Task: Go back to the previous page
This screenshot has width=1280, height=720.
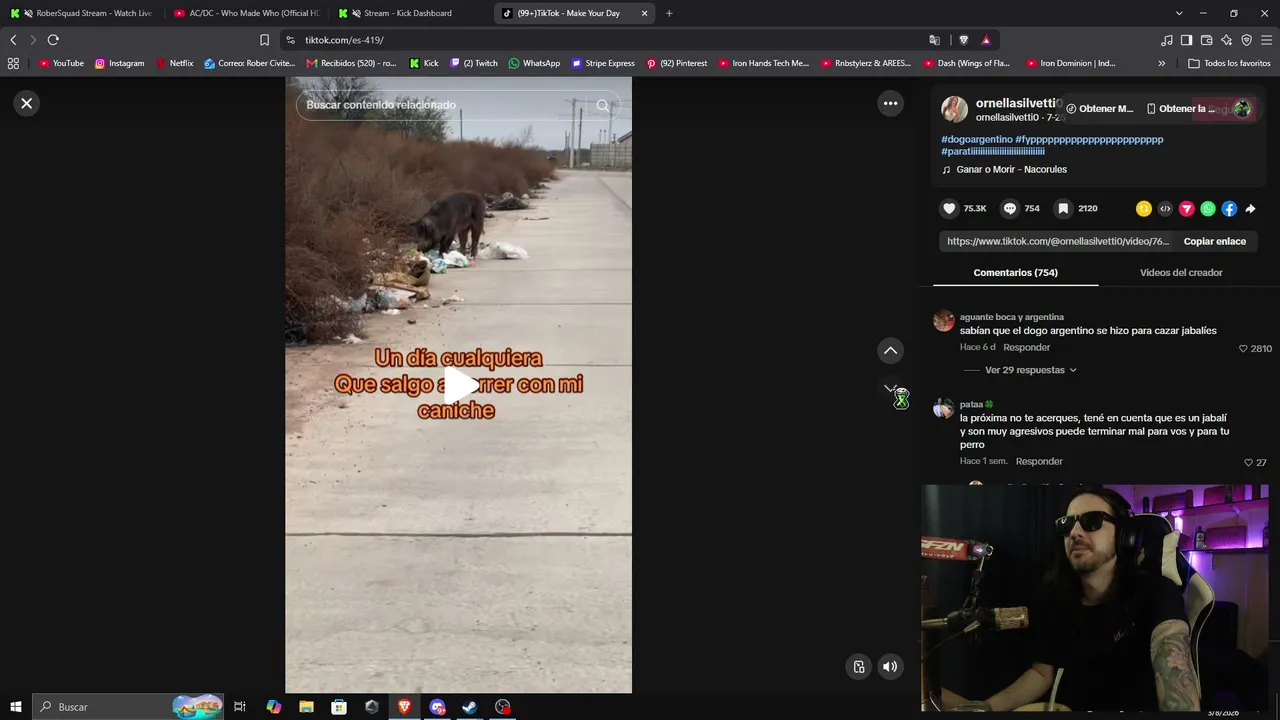Action: point(13,40)
